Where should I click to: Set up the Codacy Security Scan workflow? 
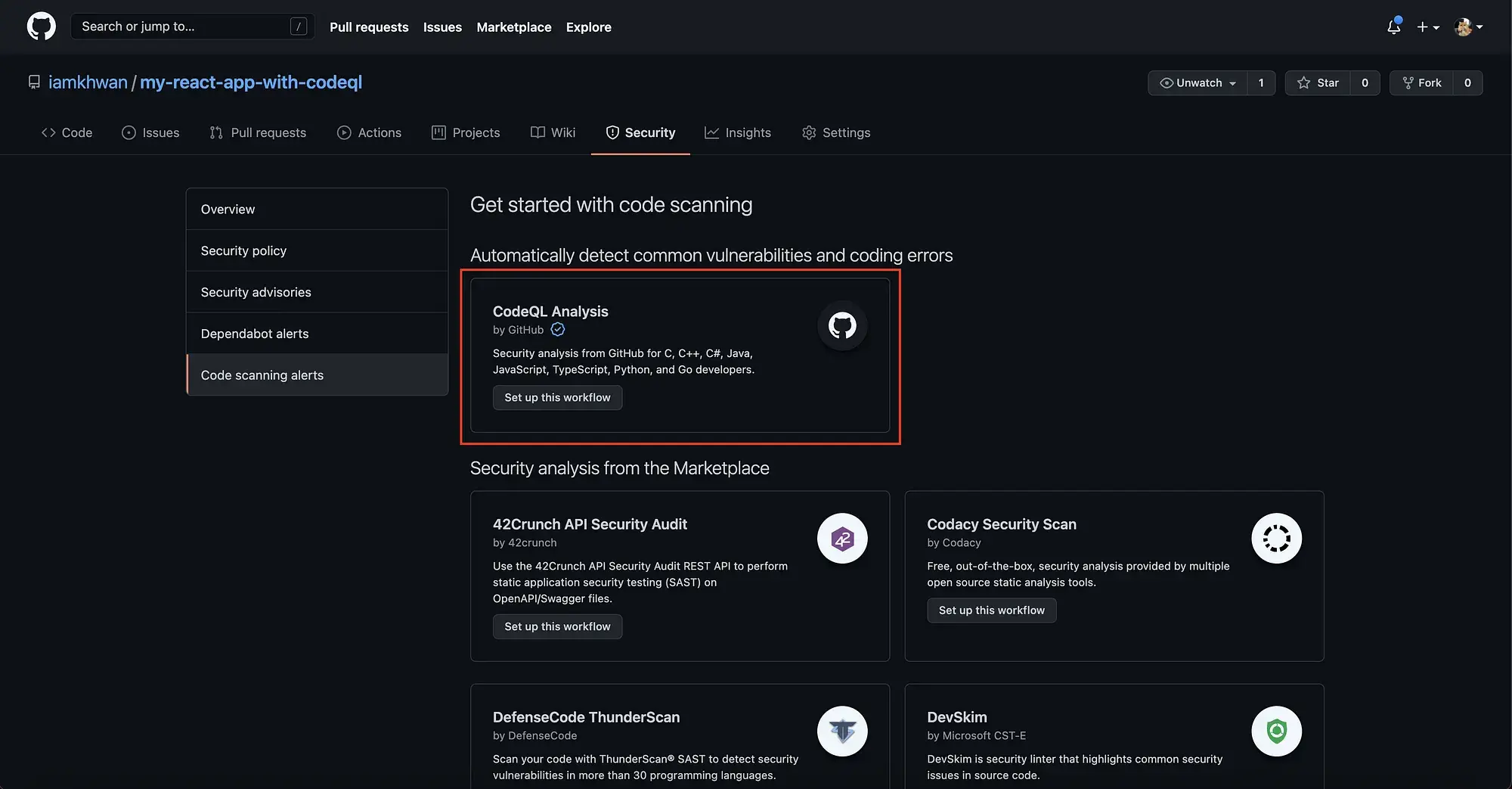point(991,610)
